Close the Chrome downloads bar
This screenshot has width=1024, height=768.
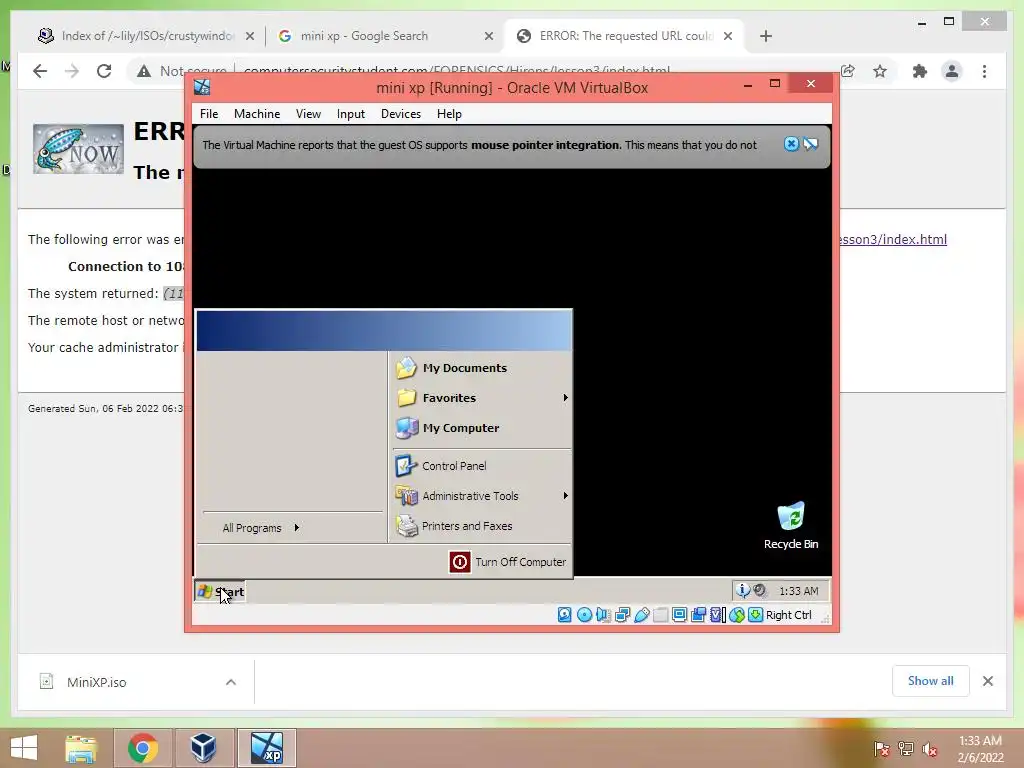(x=987, y=681)
